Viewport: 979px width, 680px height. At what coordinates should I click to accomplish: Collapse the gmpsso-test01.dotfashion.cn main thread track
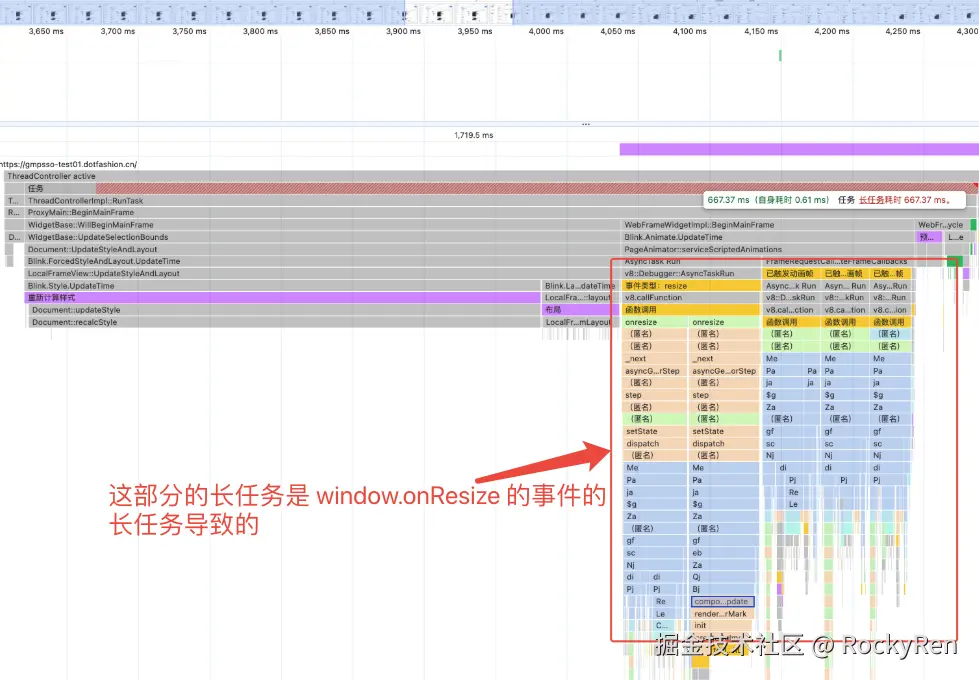[x=68, y=164]
